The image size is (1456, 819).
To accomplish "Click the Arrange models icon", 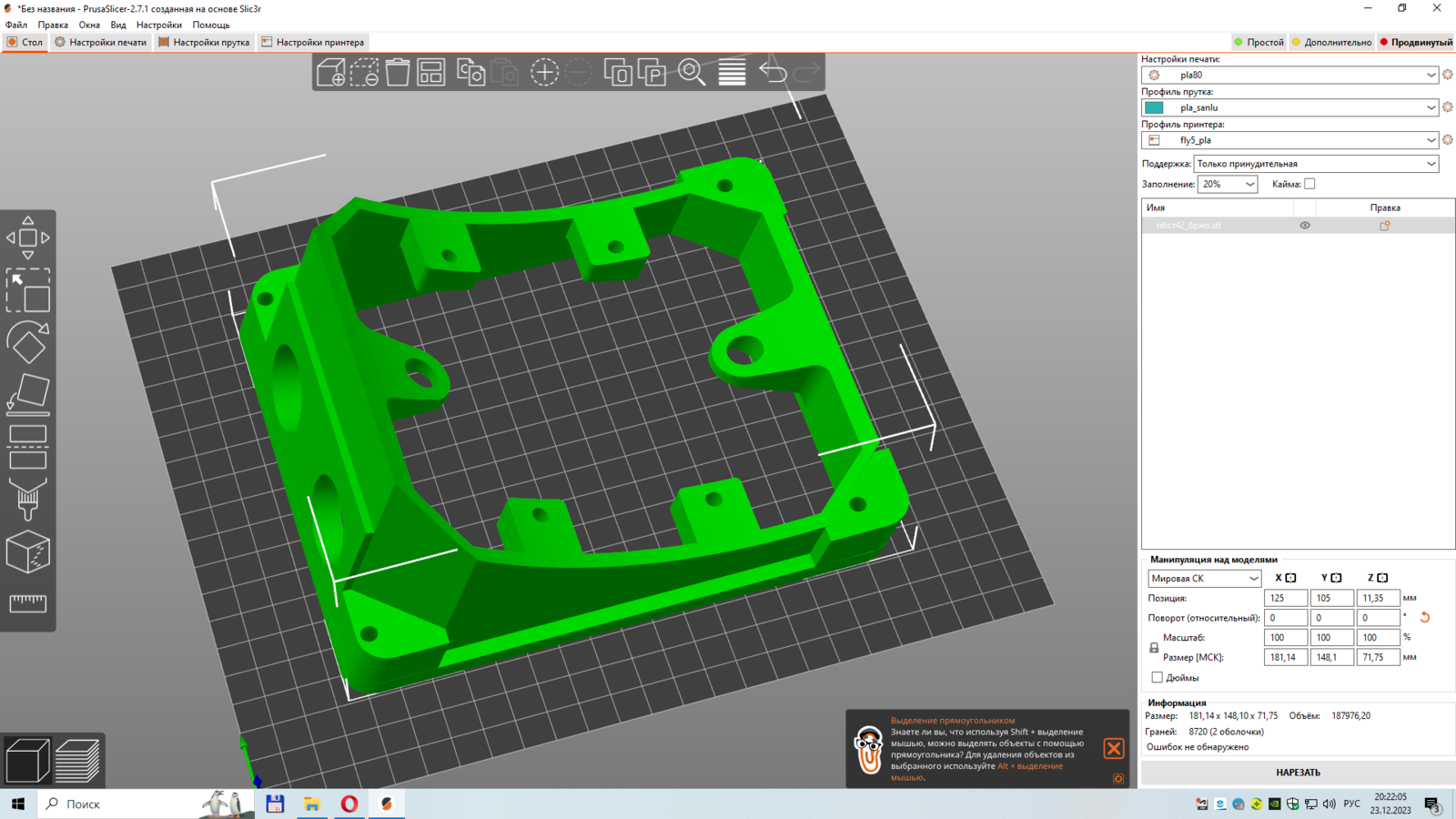I will click(430, 72).
